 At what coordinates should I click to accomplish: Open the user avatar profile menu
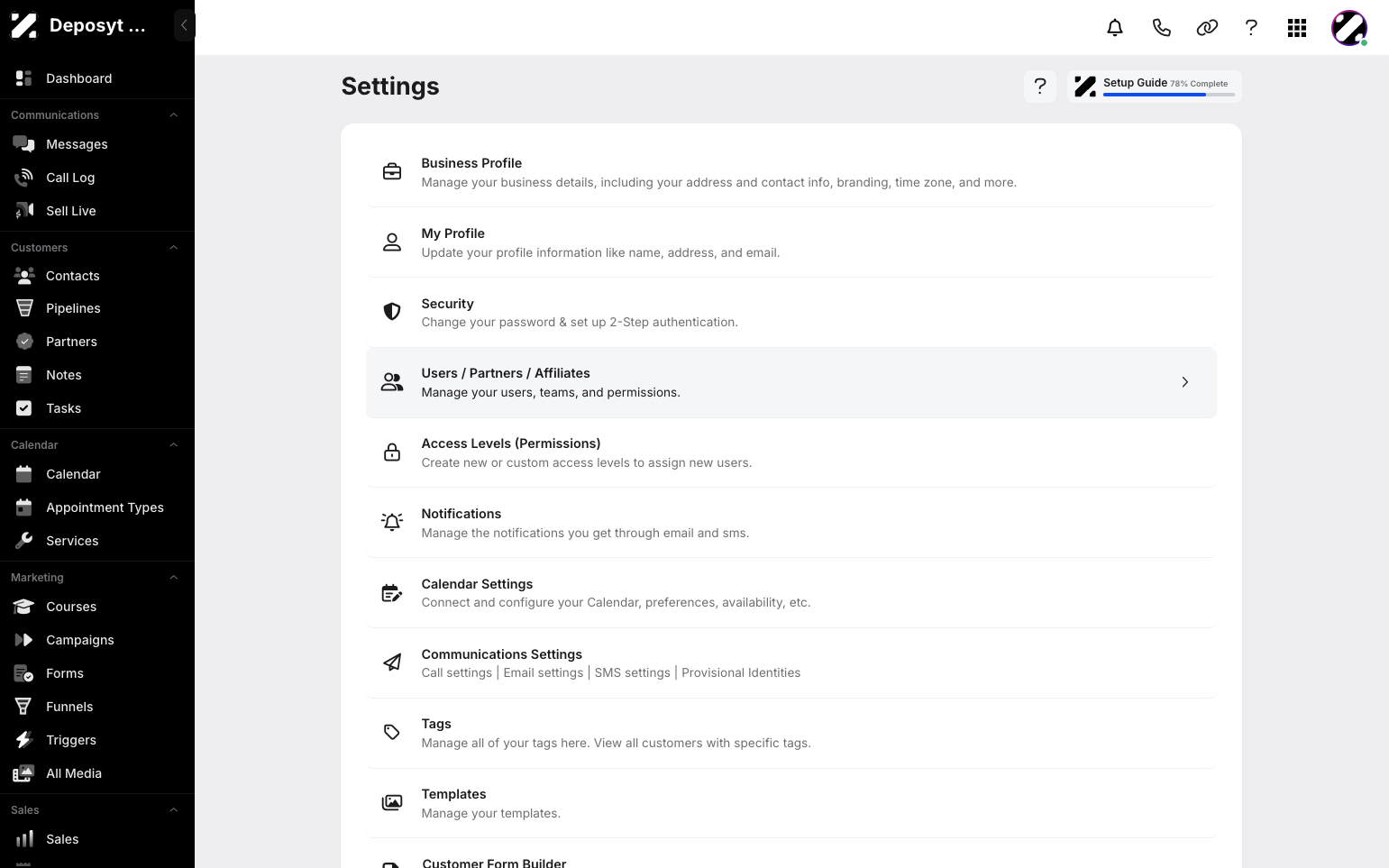[x=1349, y=28]
